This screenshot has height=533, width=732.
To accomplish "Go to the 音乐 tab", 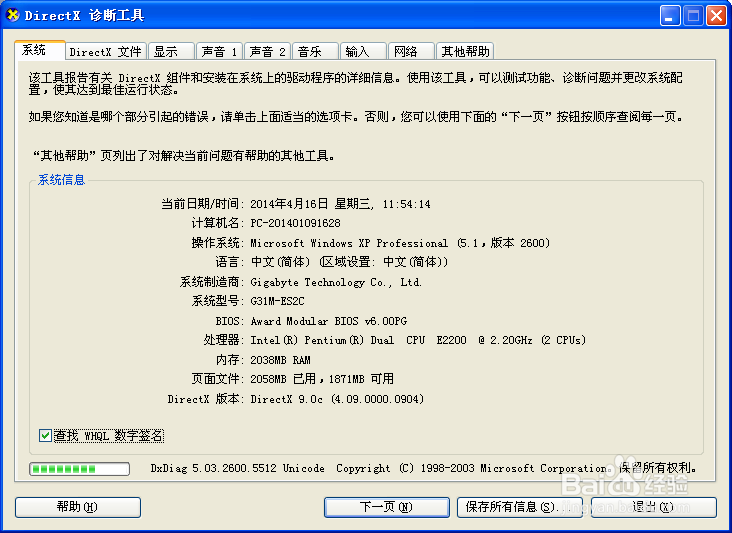I will 316,51.
